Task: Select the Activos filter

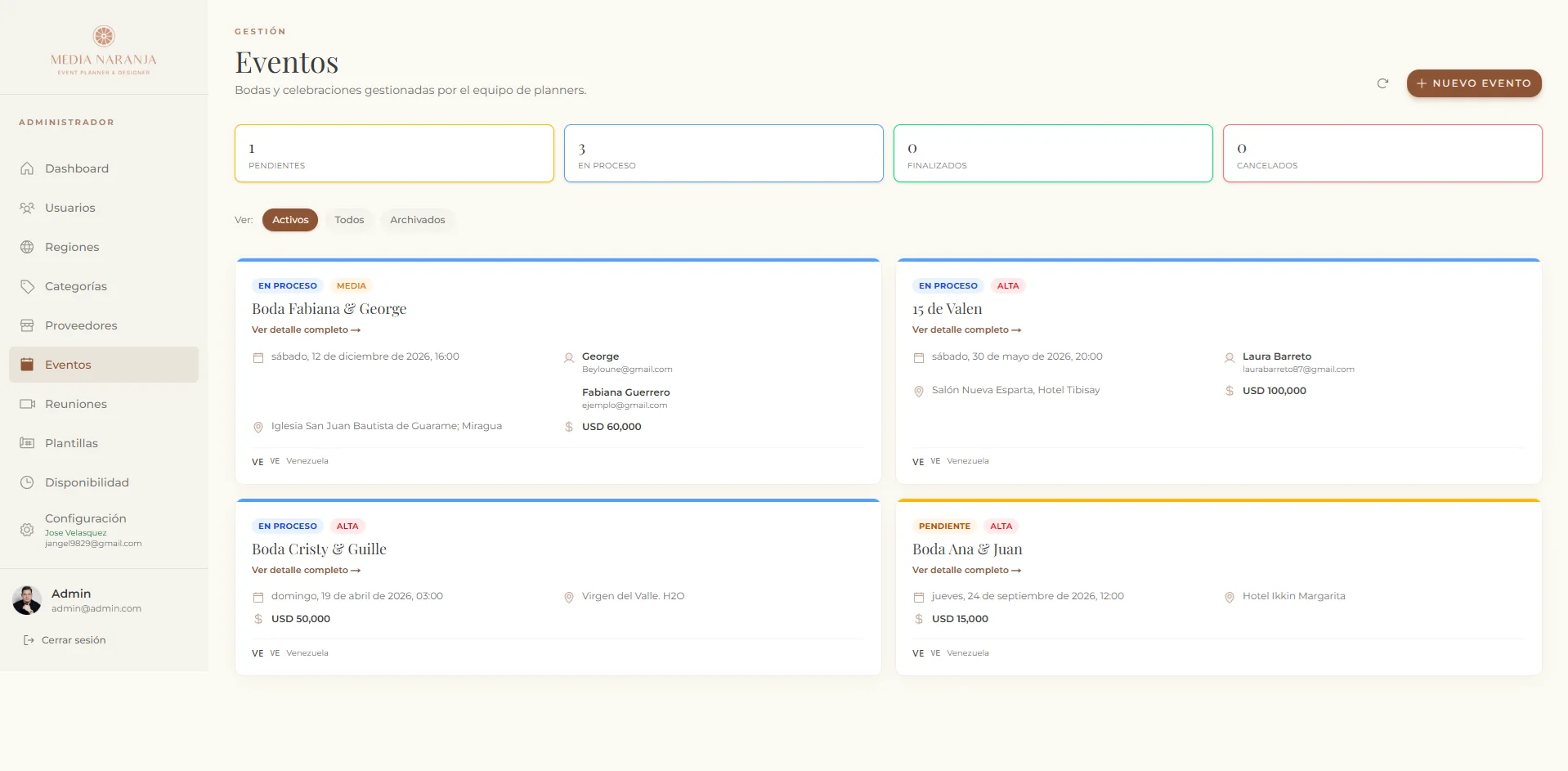Action: pyautogui.click(x=290, y=220)
